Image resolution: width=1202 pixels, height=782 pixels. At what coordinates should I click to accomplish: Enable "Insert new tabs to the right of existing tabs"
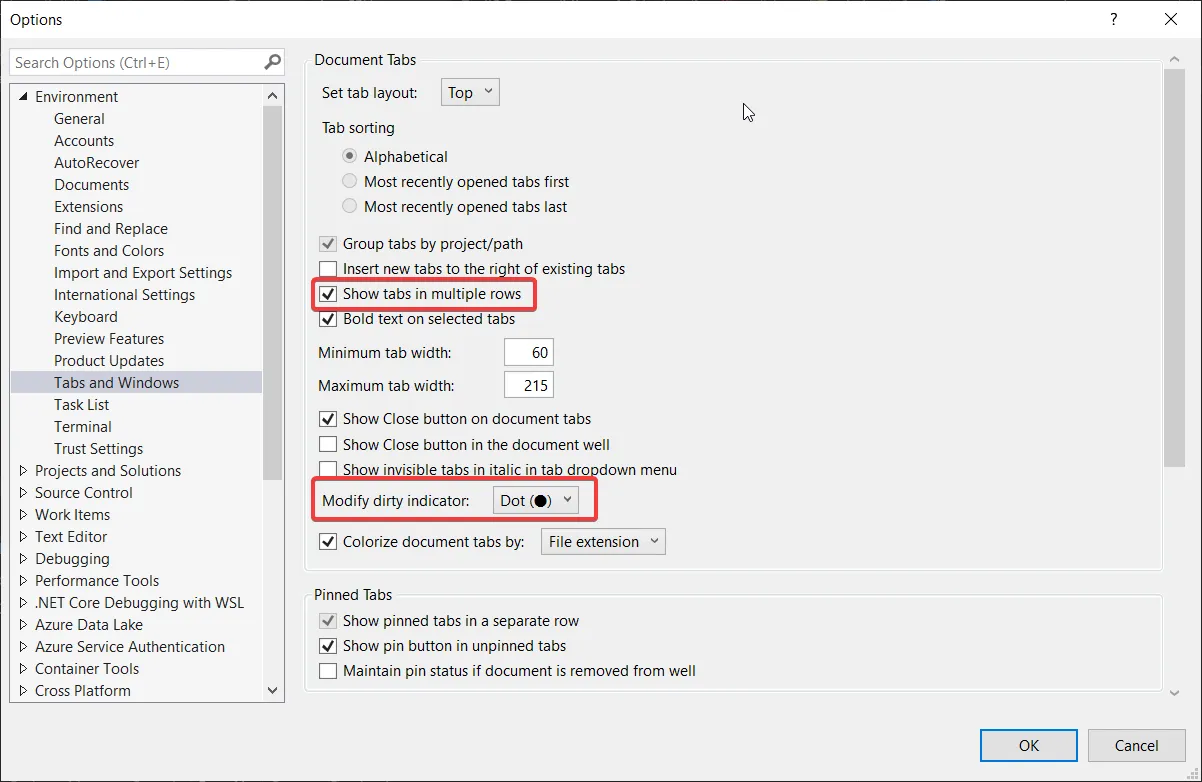[328, 269]
